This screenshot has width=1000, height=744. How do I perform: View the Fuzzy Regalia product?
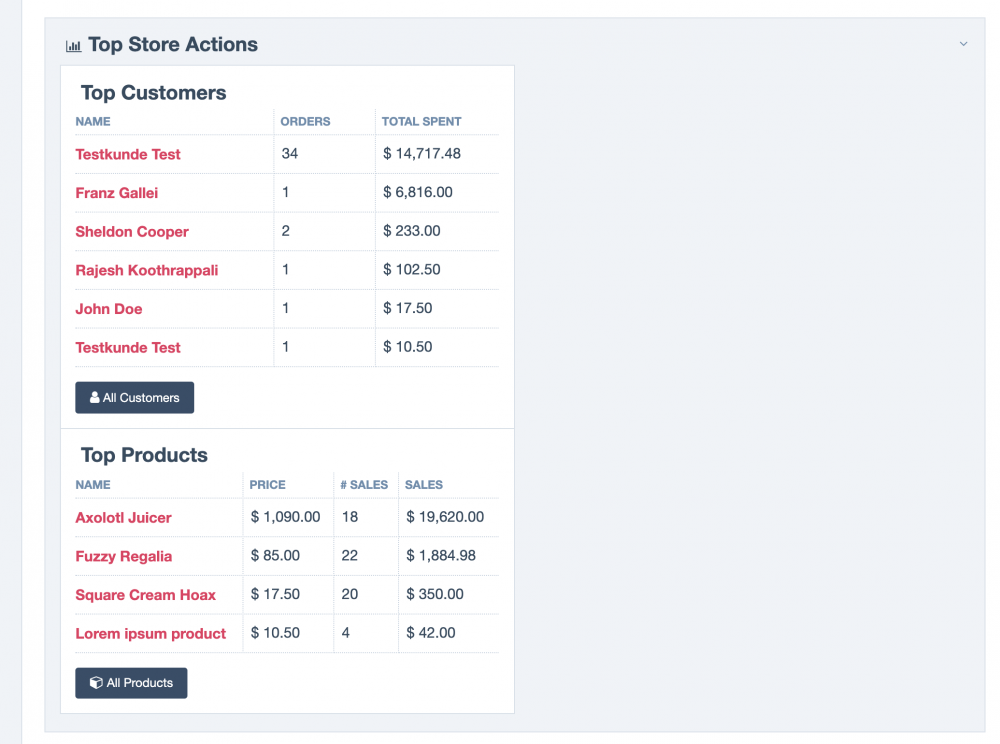pyautogui.click(x=124, y=557)
